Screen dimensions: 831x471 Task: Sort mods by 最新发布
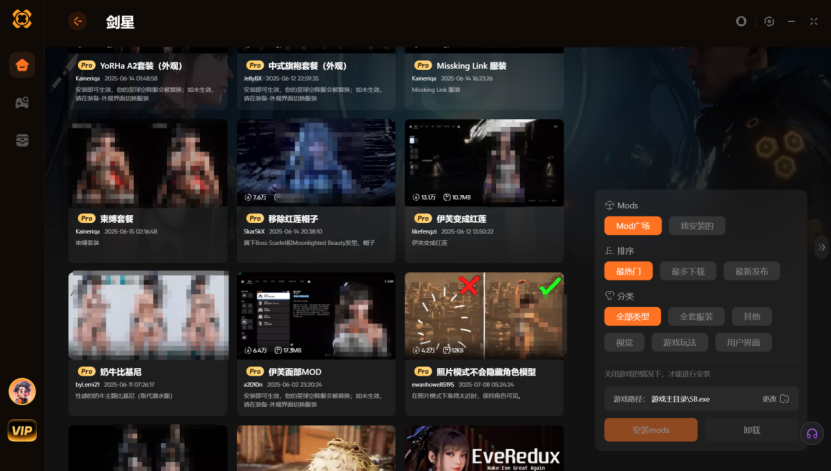(752, 271)
